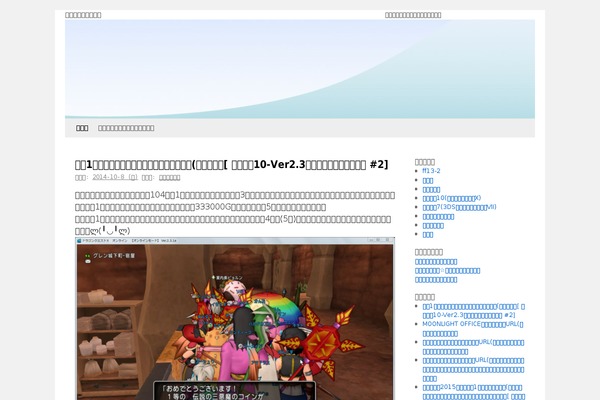This screenshot has width=600, height=400.
Task: Open the post date link 2014-10-8
Action: [x=115, y=177]
